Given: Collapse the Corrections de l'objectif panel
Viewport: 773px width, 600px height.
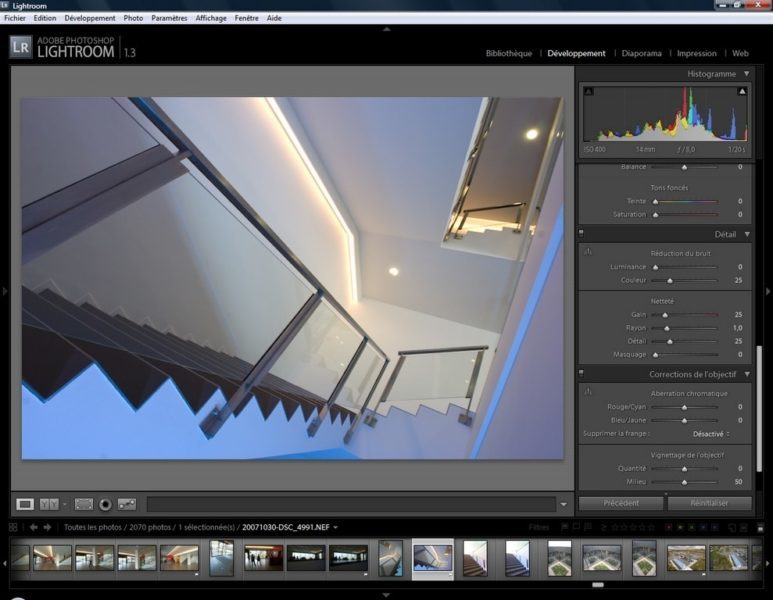Looking at the screenshot, I should click(x=746, y=374).
